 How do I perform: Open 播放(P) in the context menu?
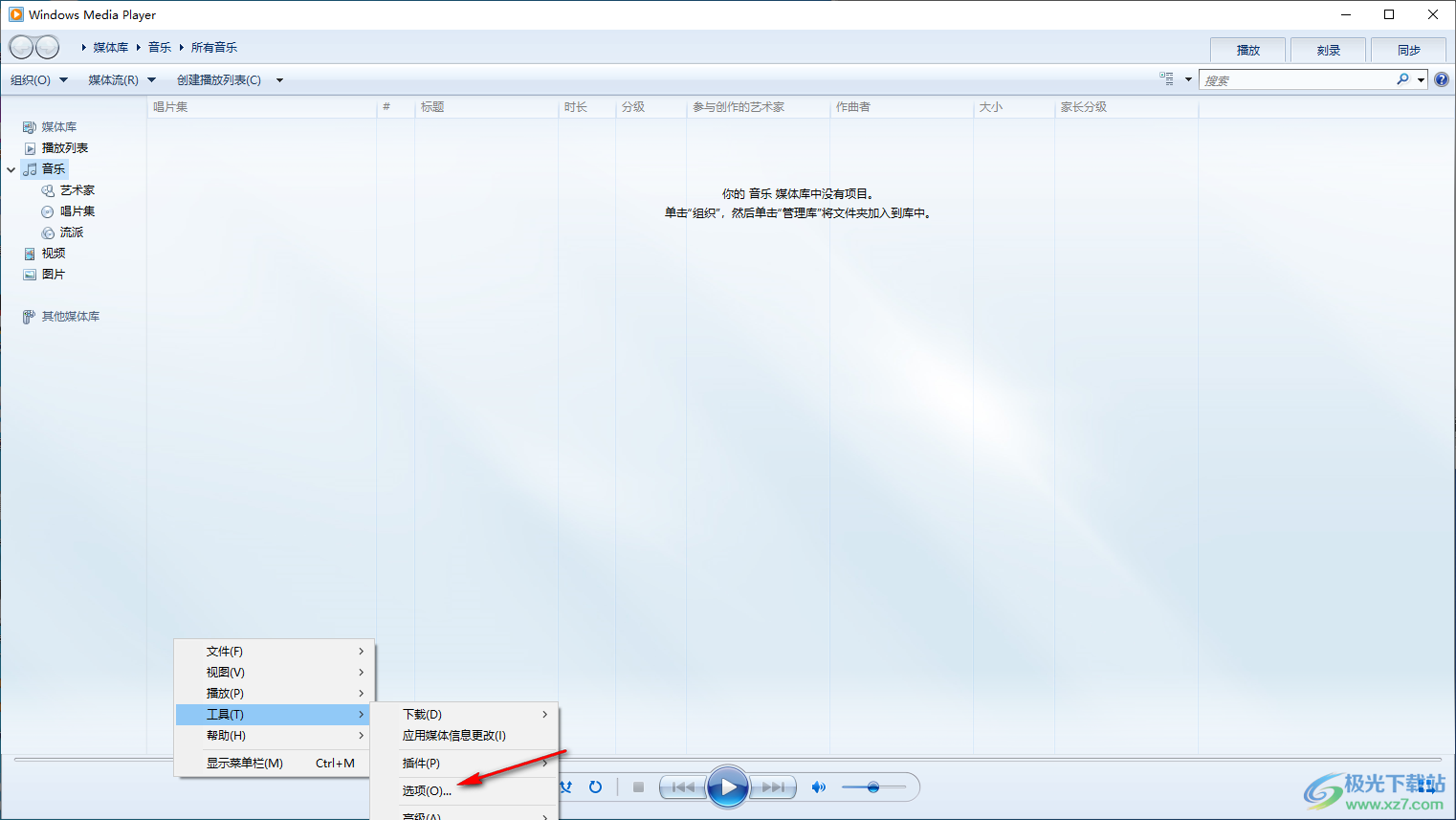[274, 694]
